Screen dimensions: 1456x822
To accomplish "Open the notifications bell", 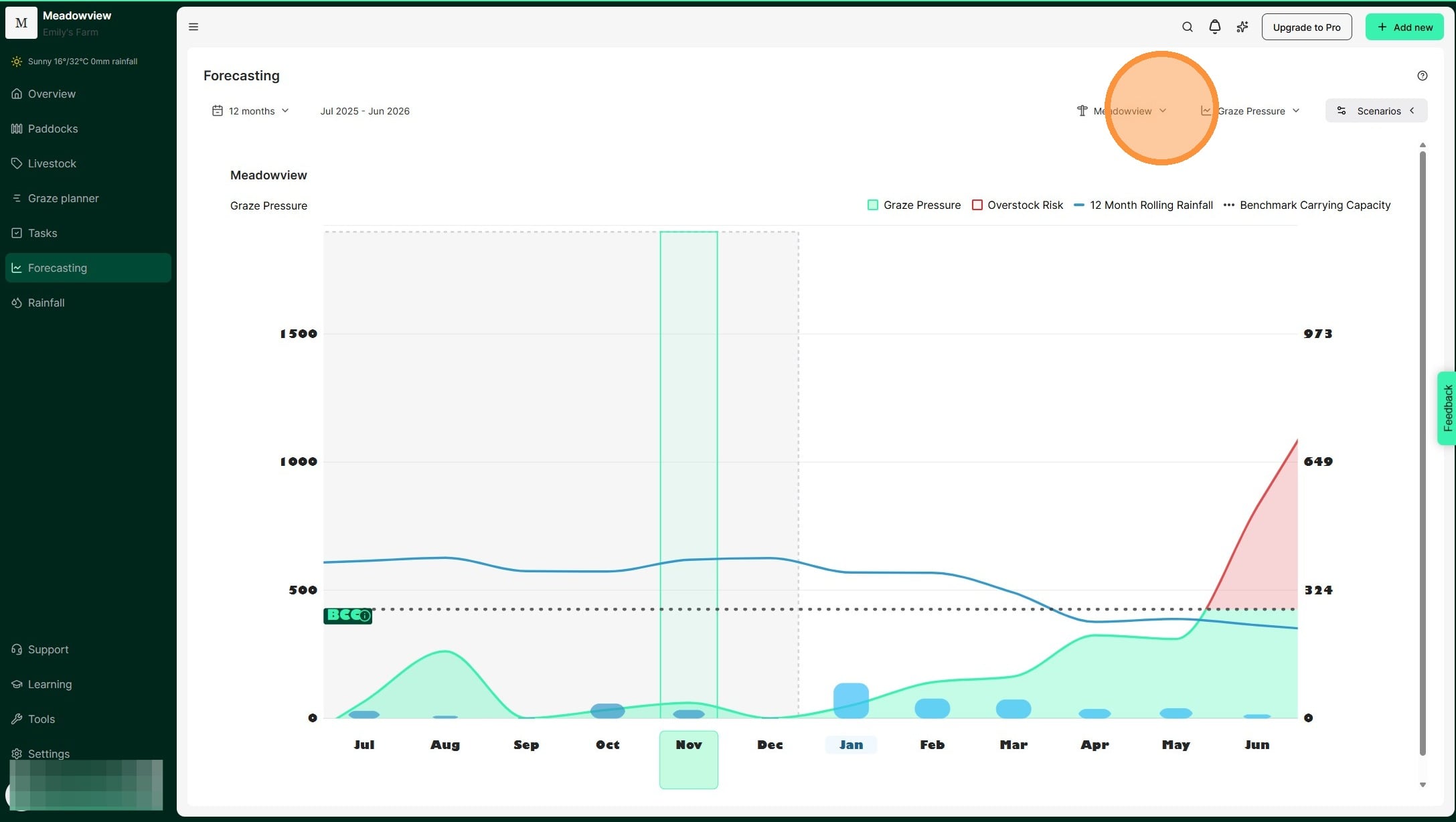I will (x=1214, y=27).
